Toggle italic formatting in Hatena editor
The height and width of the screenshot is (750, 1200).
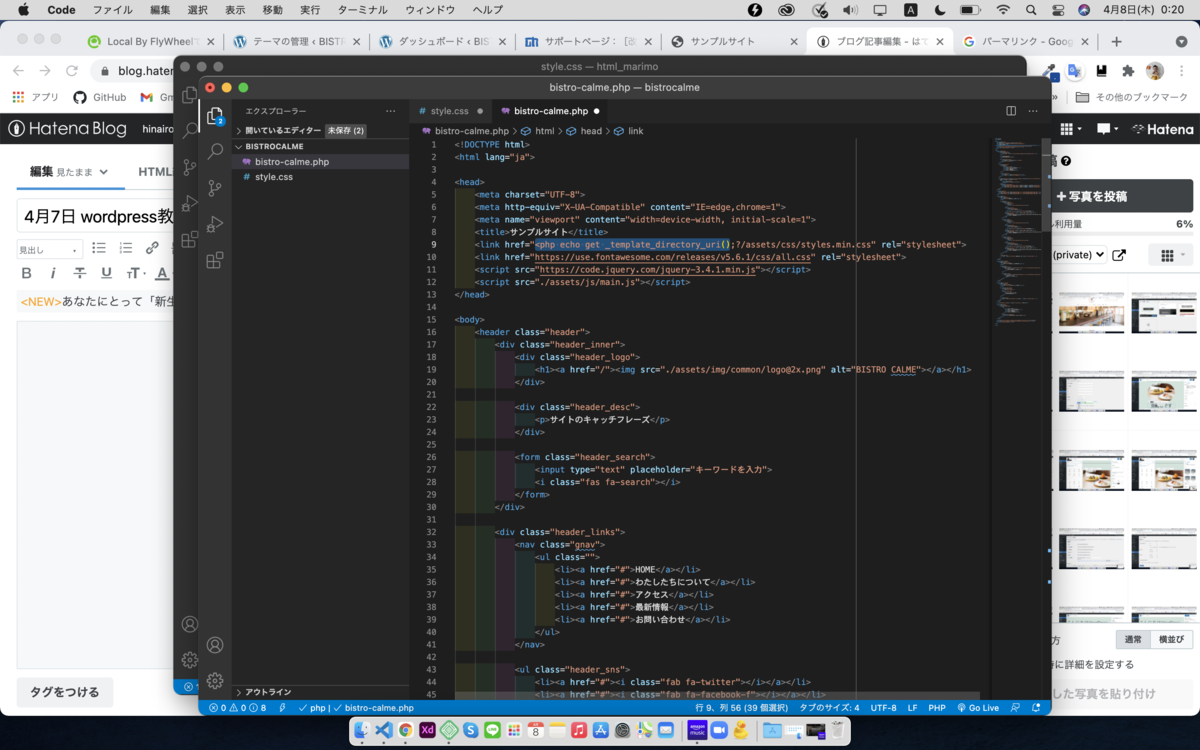(x=53, y=274)
